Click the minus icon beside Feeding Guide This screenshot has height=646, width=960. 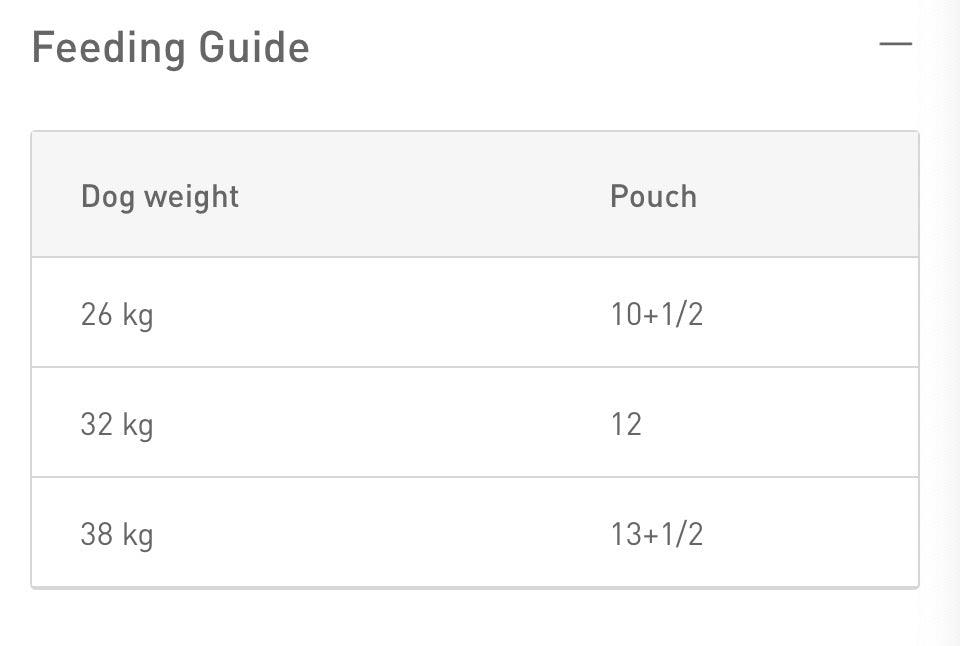click(895, 44)
